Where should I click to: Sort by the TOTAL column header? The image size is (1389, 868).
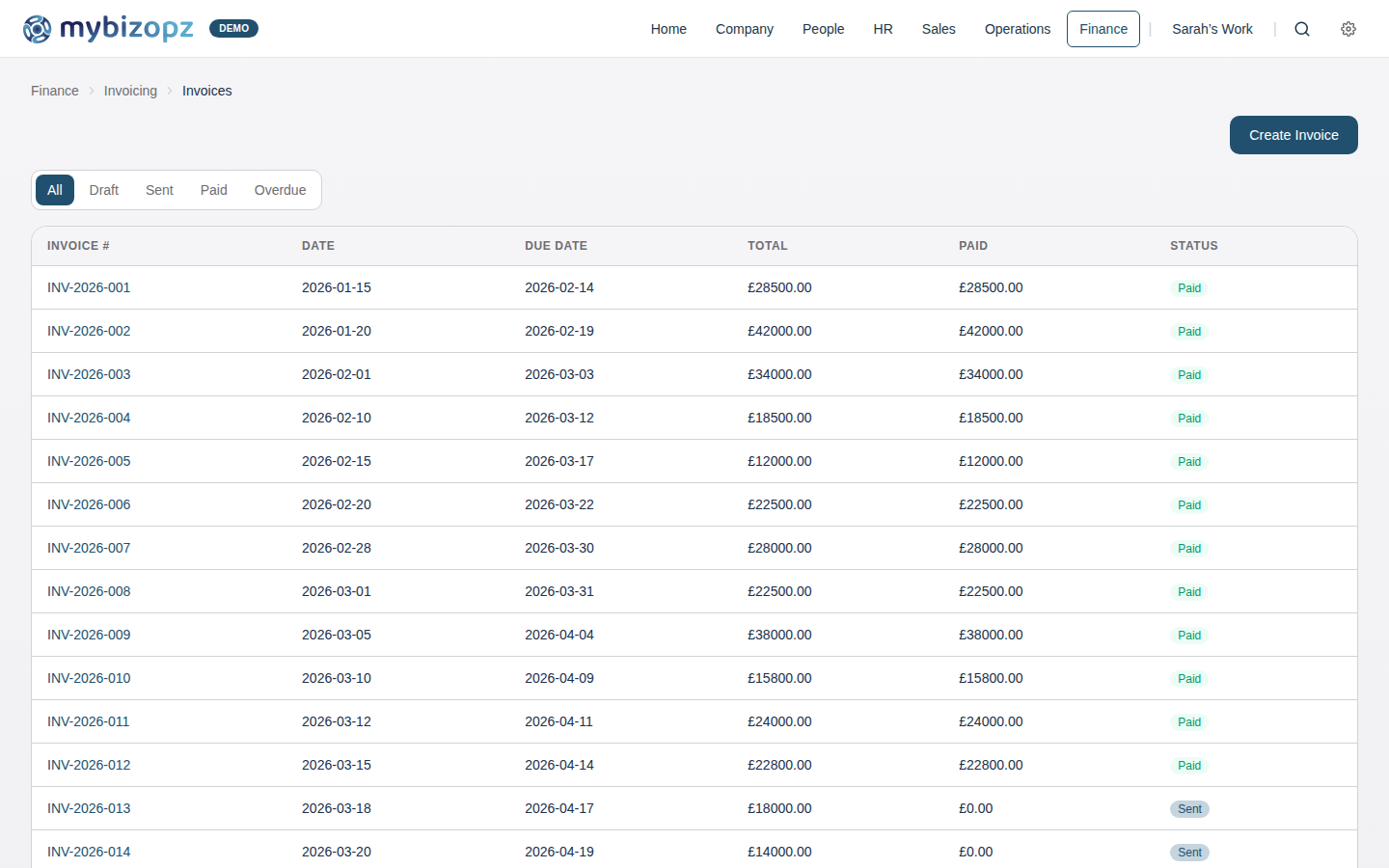pyautogui.click(x=768, y=246)
